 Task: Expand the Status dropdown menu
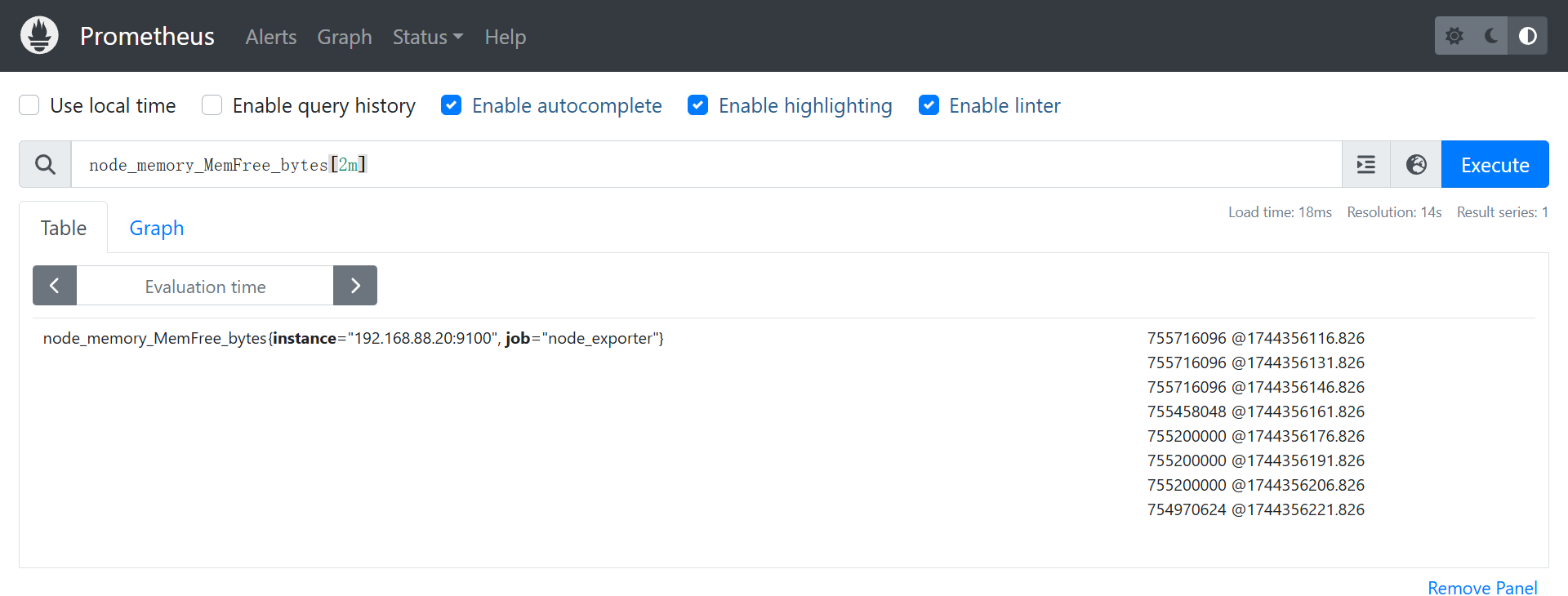click(427, 37)
